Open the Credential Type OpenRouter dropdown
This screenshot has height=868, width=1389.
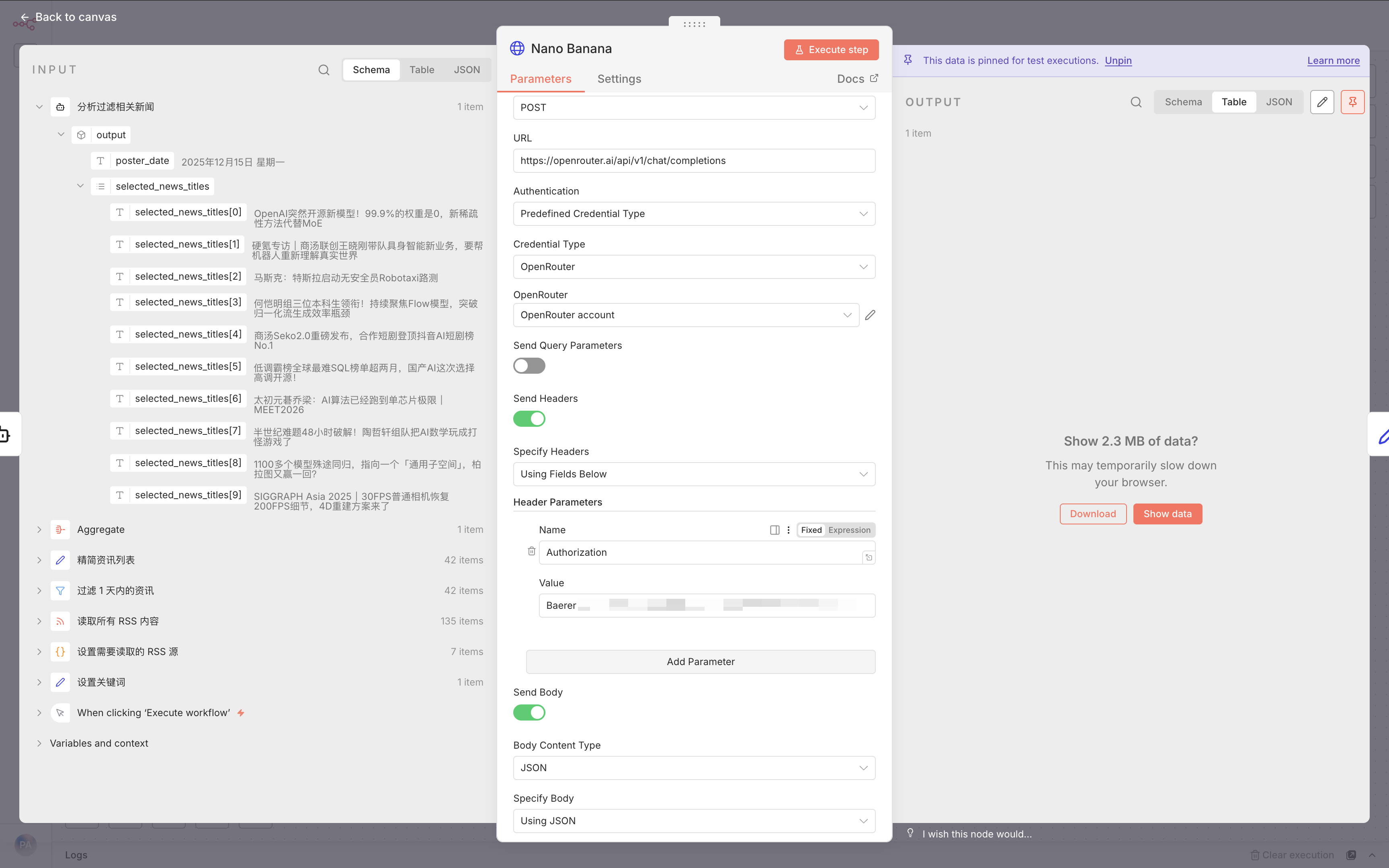tap(693, 266)
